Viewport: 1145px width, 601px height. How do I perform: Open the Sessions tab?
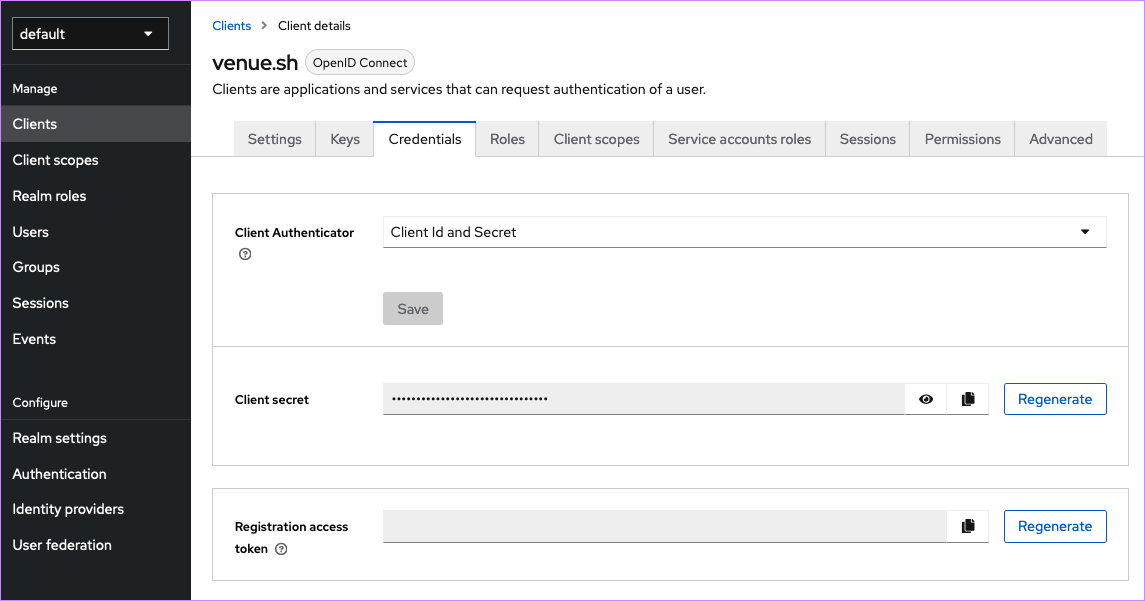point(868,139)
